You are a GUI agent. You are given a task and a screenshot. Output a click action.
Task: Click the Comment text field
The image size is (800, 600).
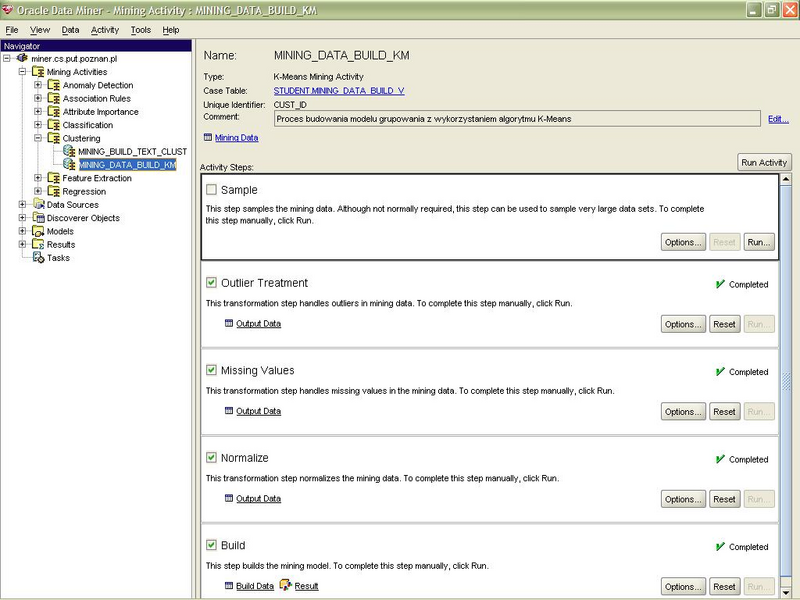coord(517,119)
